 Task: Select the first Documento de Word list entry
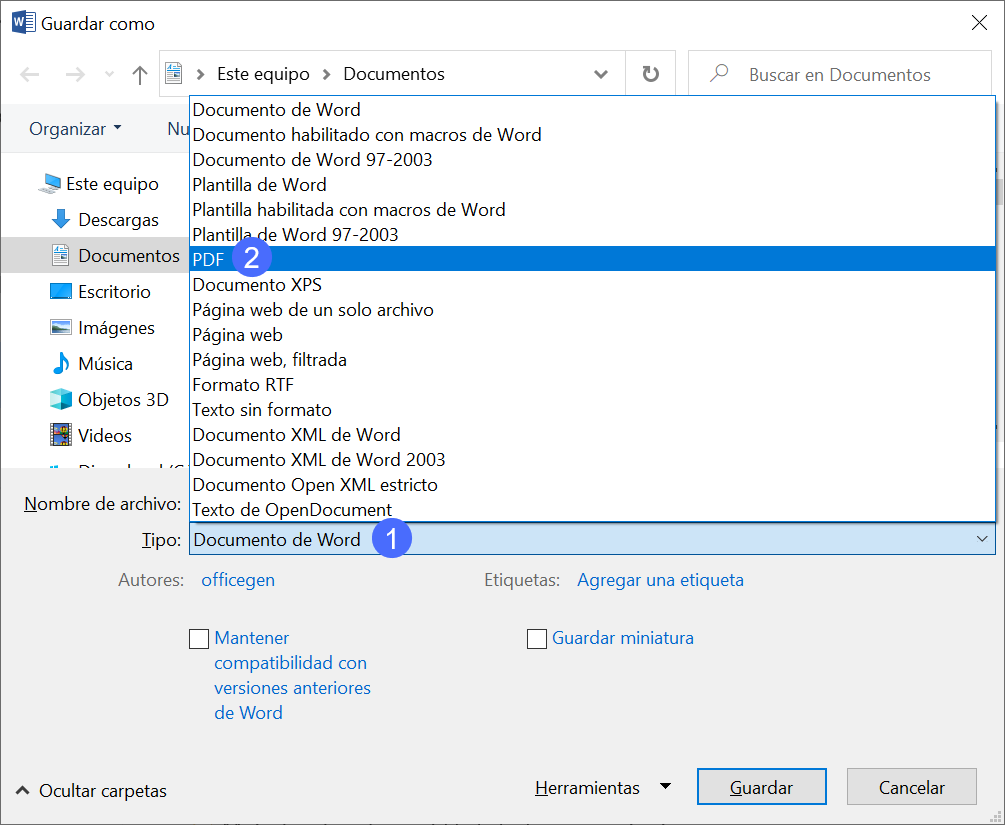pyautogui.click(x=592, y=109)
